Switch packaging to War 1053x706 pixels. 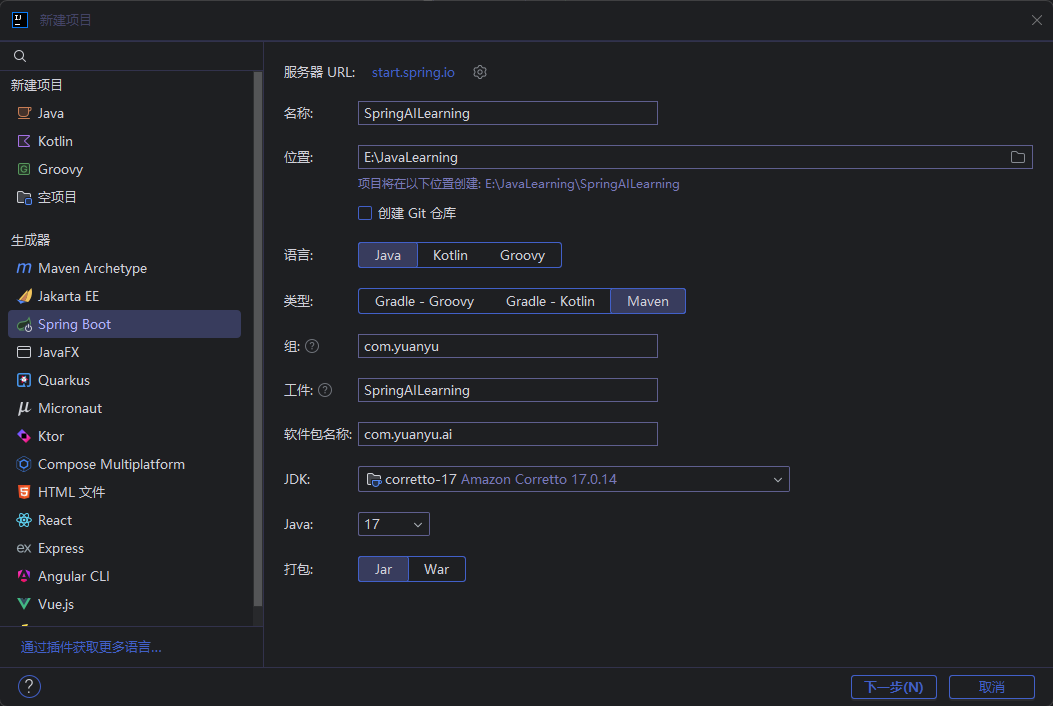(436, 569)
